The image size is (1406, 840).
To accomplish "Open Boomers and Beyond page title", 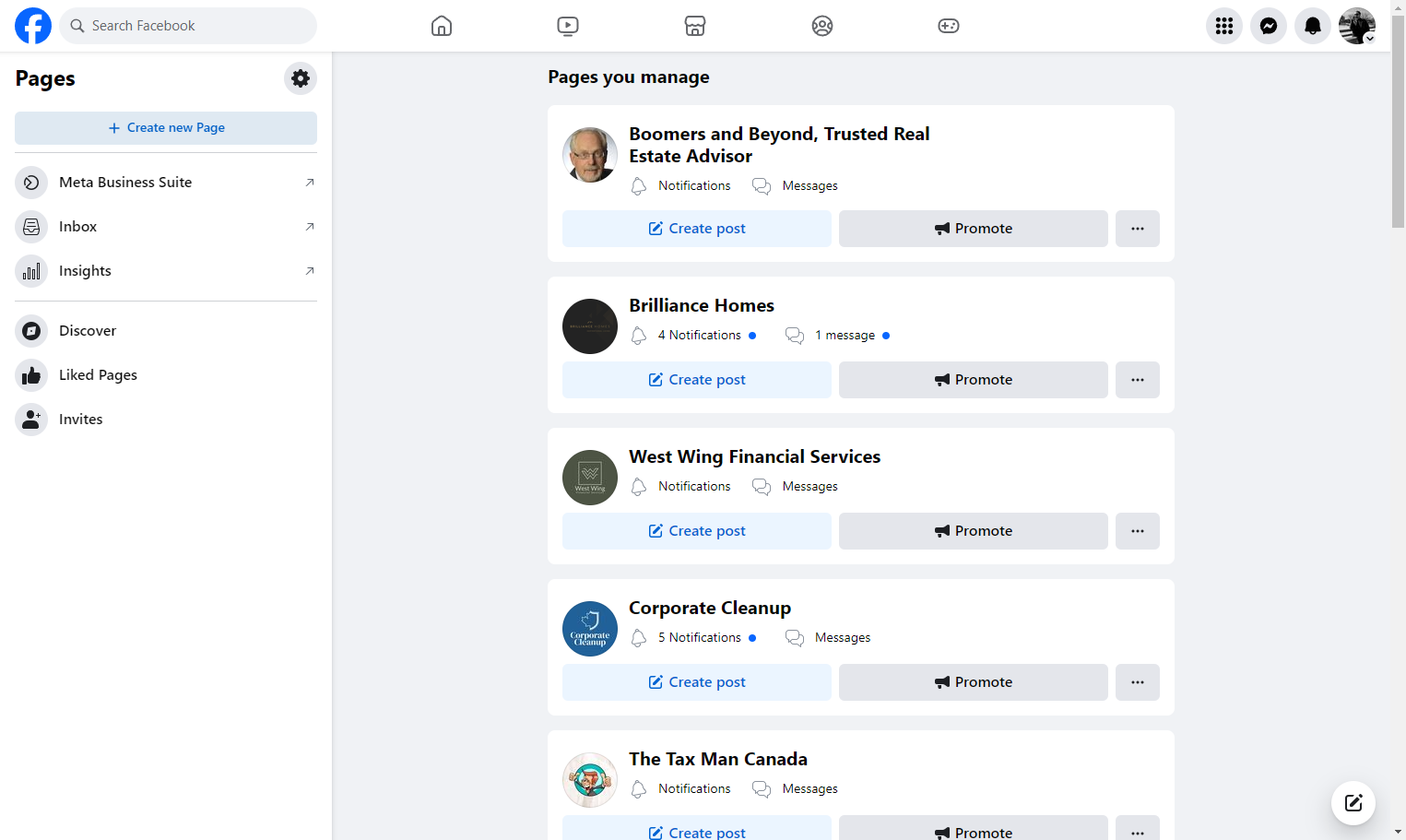I will point(779,145).
